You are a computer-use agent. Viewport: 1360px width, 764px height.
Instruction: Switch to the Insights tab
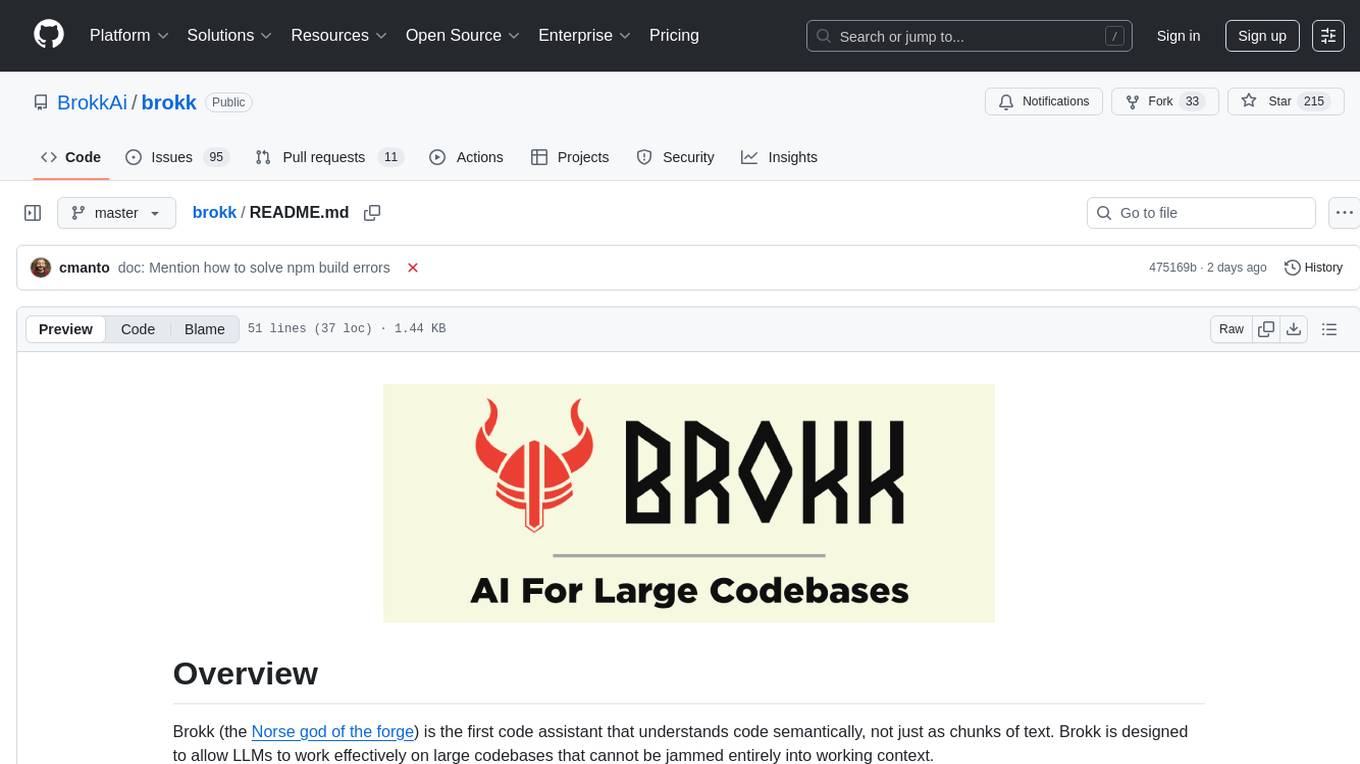(779, 157)
